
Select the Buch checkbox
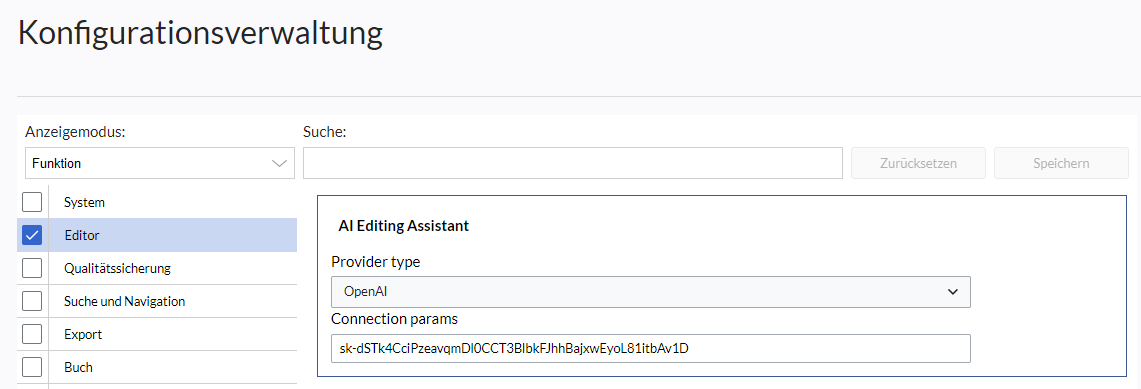point(32,367)
